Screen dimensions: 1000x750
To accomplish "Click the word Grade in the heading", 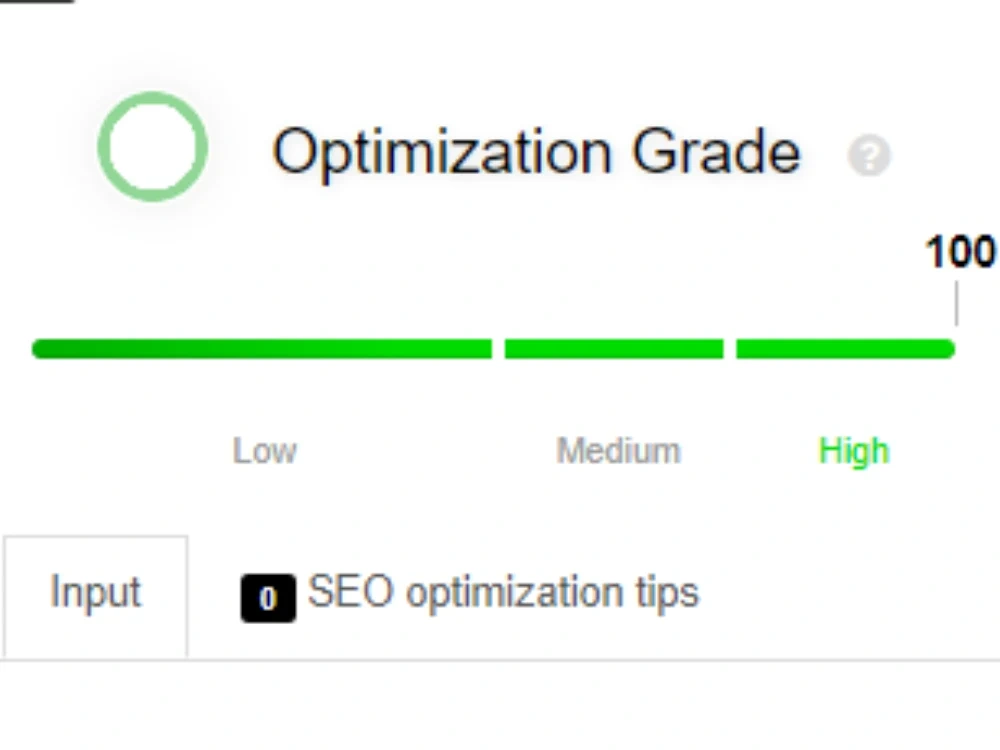I will [x=716, y=151].
